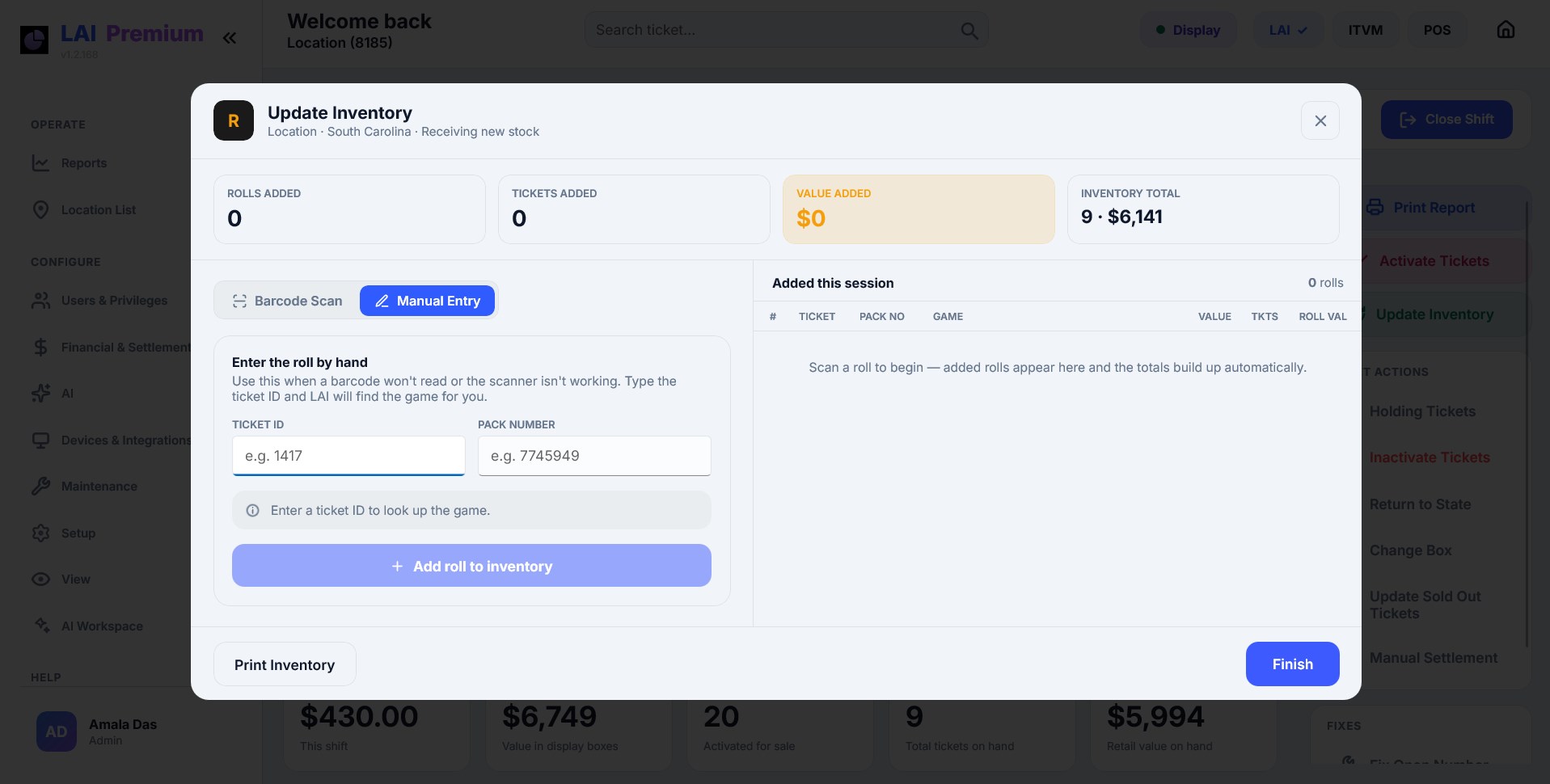
Task: Click Add roll to inventory button
Action: click(471, 566)
